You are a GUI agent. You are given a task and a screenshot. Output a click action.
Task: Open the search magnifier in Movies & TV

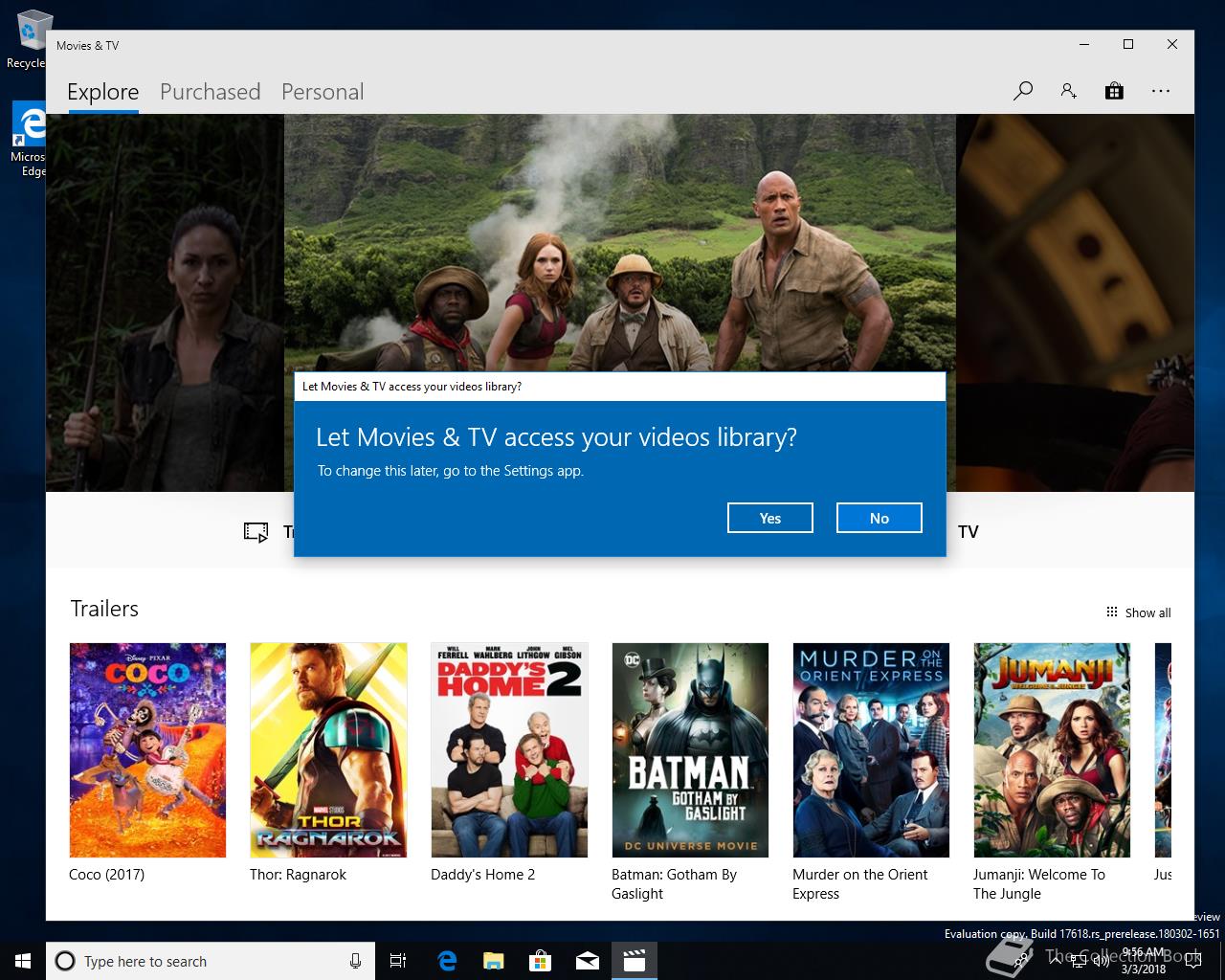(1023, 91)
